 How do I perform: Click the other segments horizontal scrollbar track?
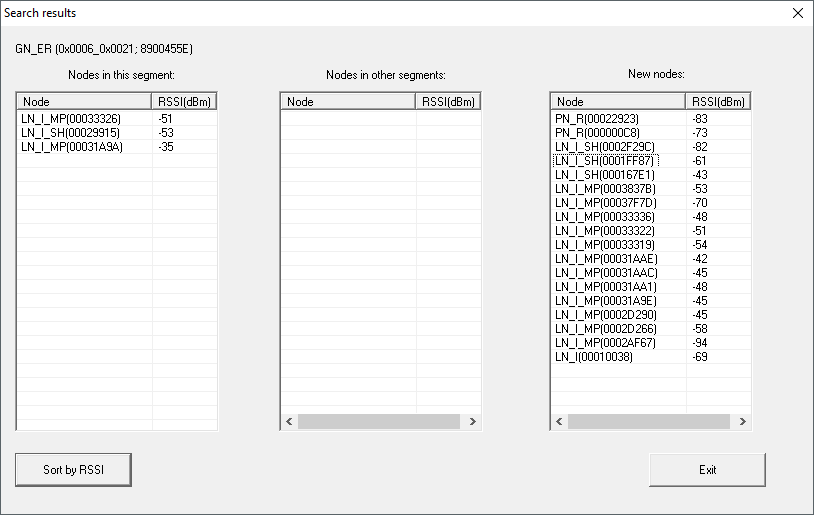380,422
